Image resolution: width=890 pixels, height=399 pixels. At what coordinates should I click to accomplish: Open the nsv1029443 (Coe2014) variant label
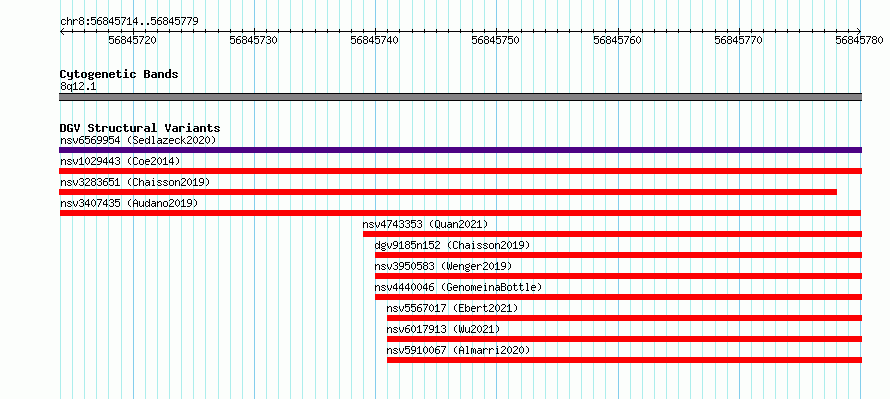pyautogui.click(x=120, y=161)
